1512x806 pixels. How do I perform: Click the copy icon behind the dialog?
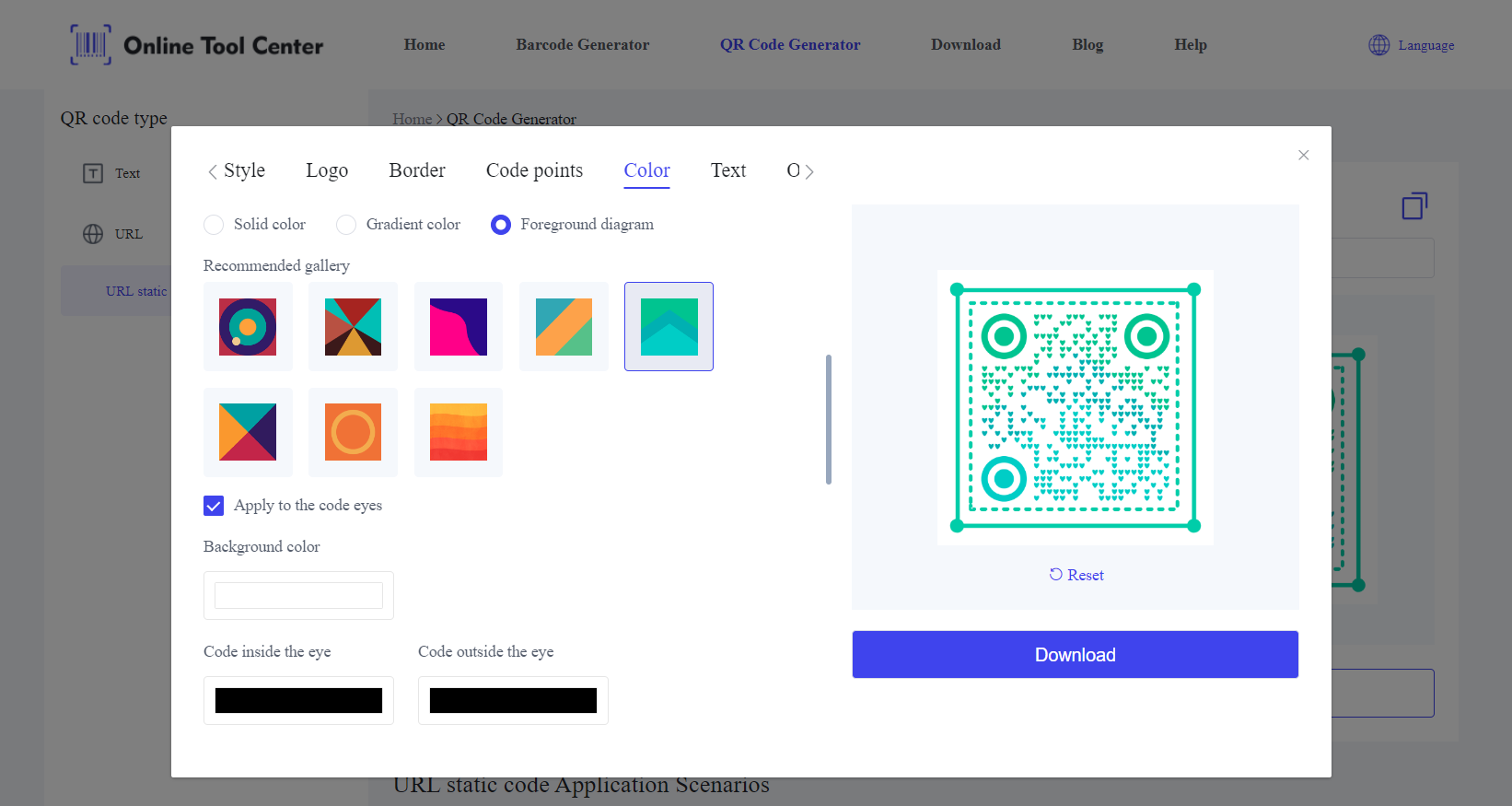click(x=1414, y=205)
